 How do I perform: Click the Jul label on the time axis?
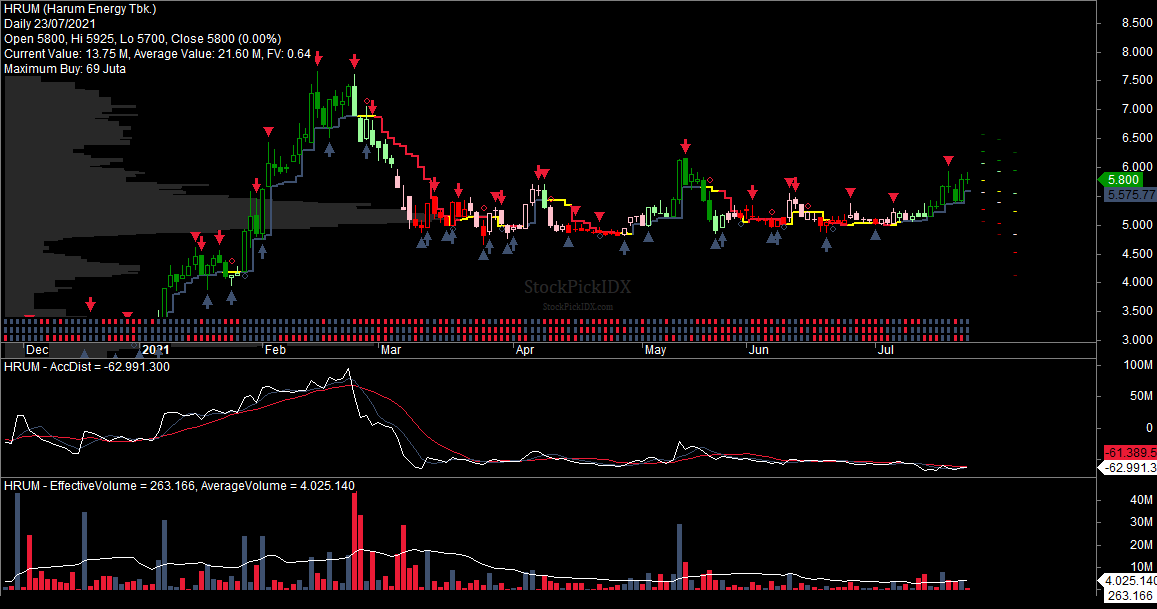[x=885, y=350]
